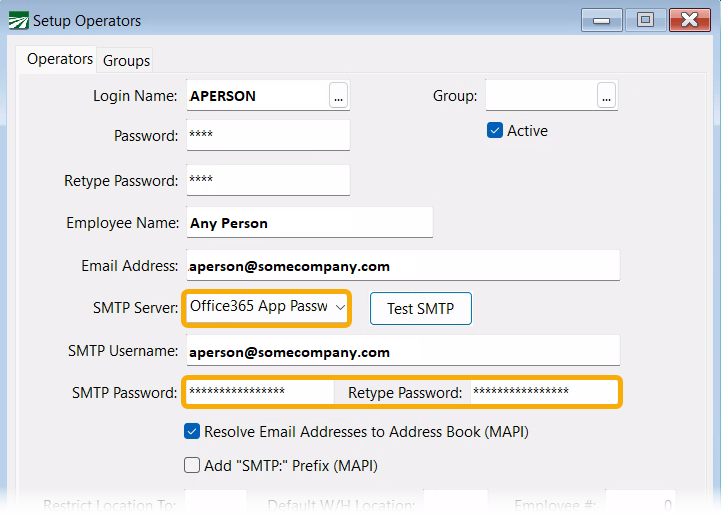This screenshot has height=516, width=721.
Task: Select the Email Address input
Action: tap(402, 266)
